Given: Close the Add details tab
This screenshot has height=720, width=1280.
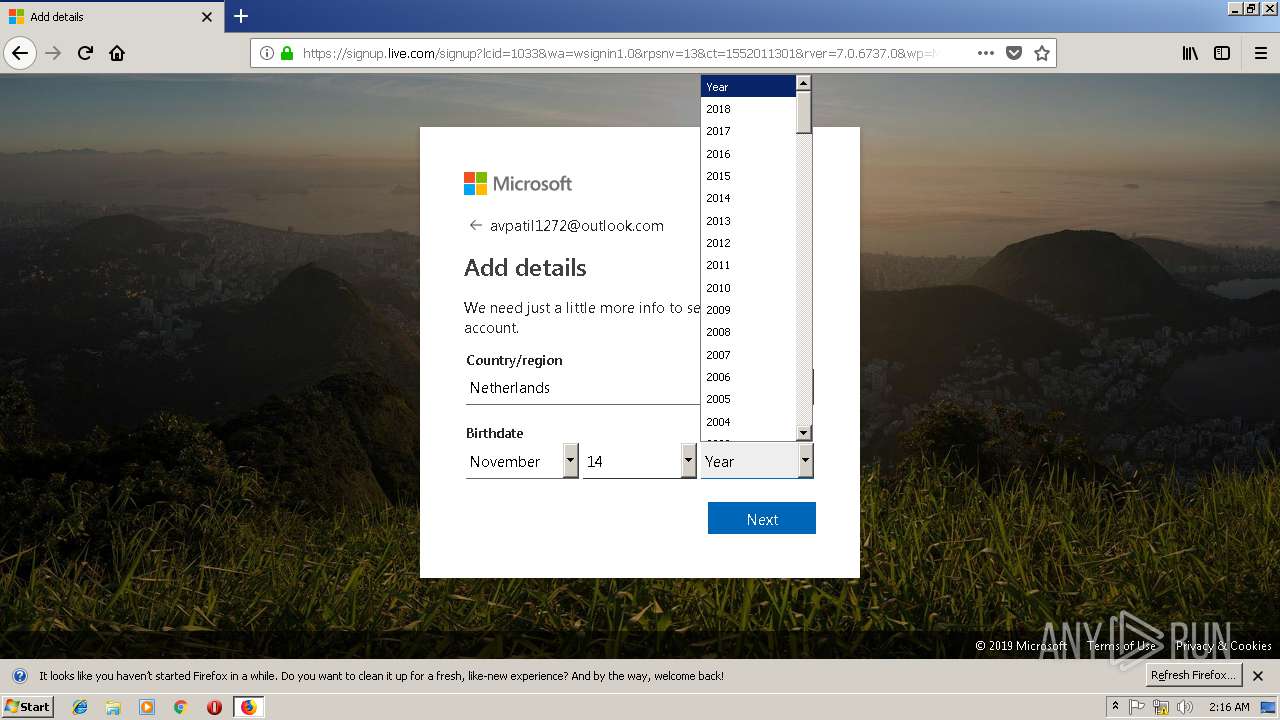Looking at the screenshot, I should (207, 17).
